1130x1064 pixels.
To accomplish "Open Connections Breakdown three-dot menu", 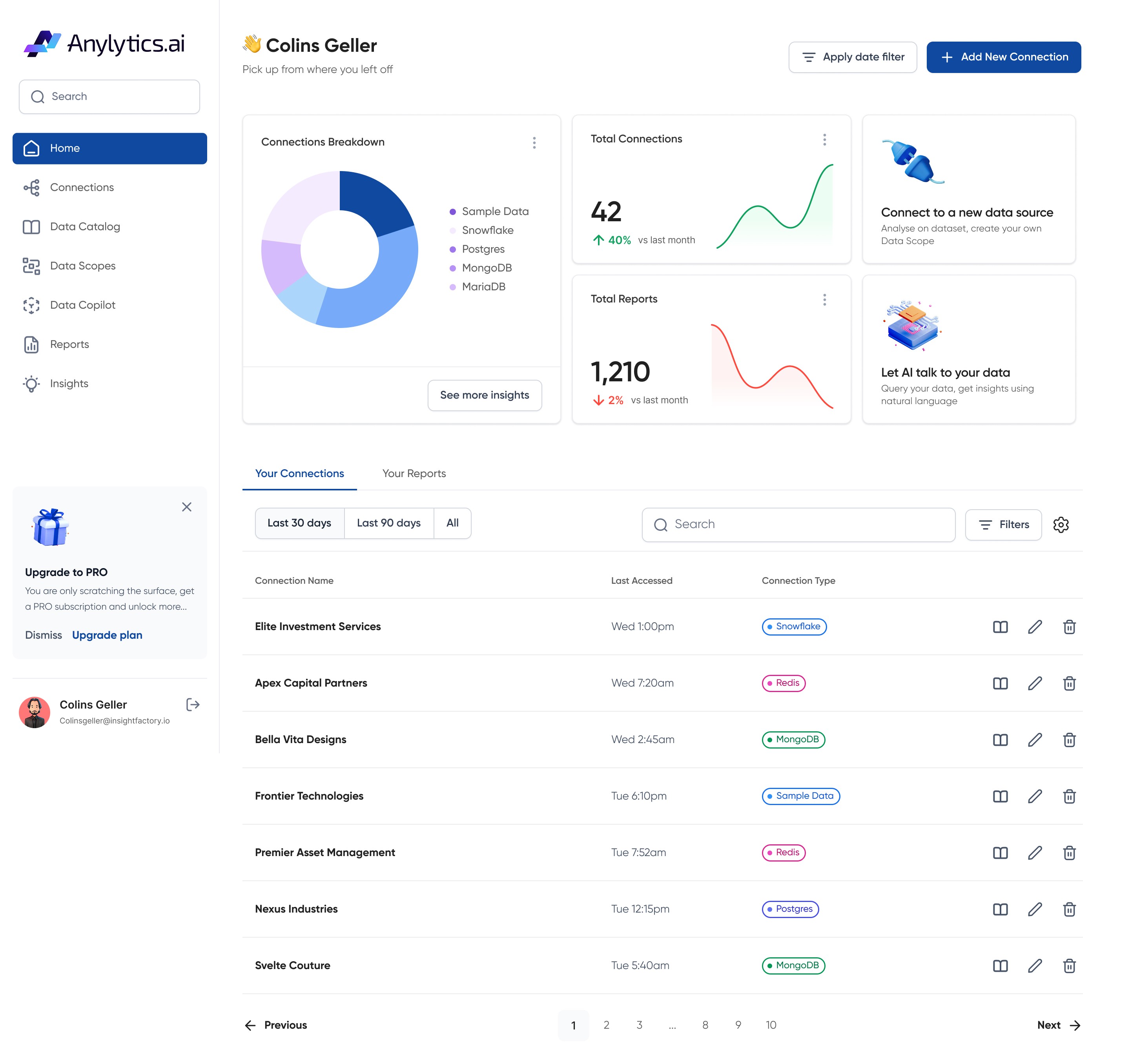I will pos(534,143).
